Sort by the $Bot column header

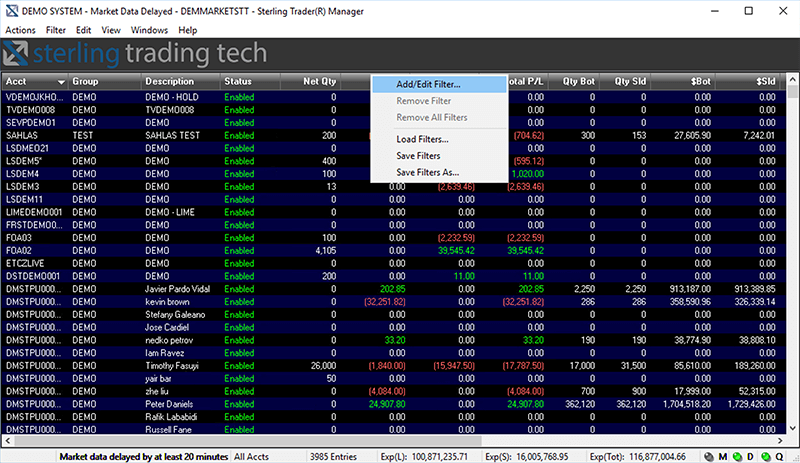click(683, 82)
